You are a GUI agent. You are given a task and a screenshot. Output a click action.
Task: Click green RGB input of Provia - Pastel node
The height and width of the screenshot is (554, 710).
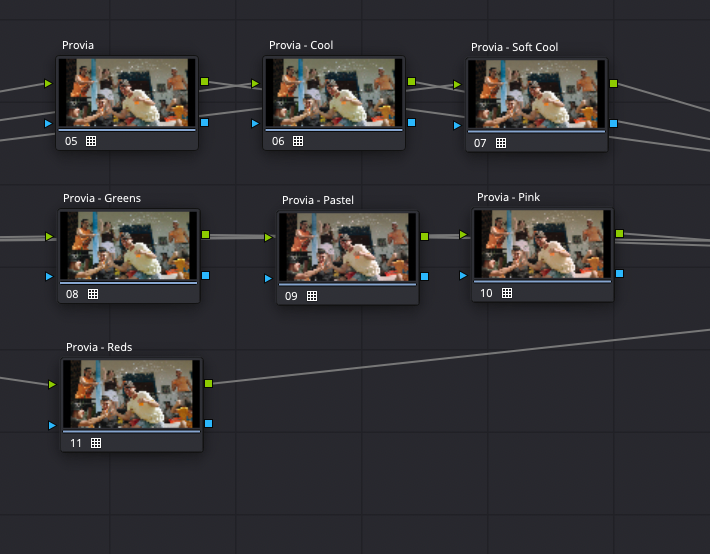point(268,237)
